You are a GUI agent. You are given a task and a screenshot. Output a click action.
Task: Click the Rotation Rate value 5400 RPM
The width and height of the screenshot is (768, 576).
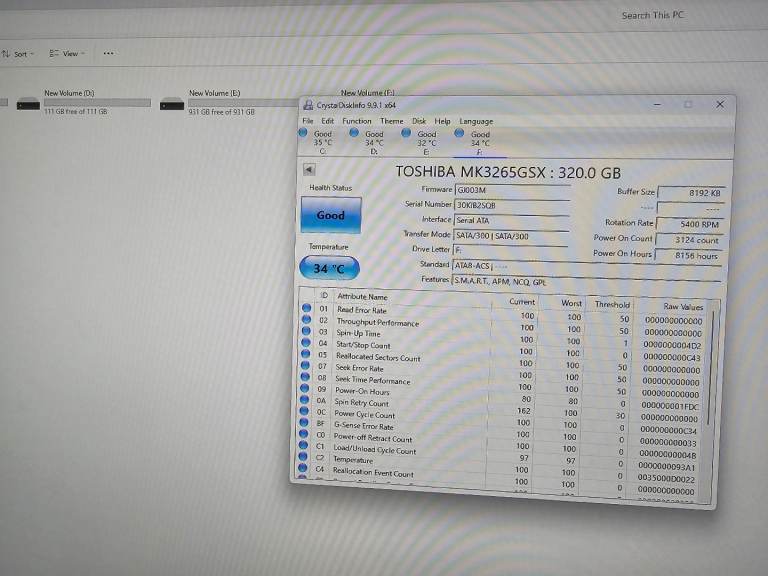pyautogui.click(x=690, y=224)
